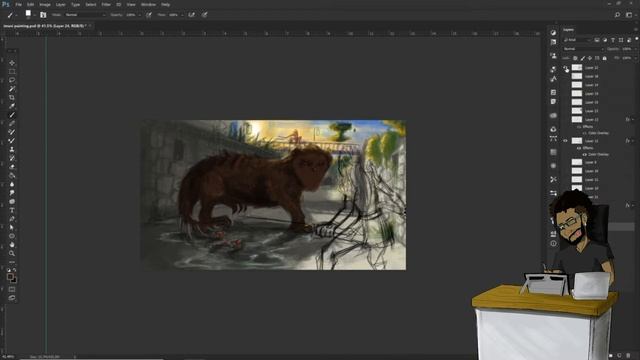Select the Rectangular Marquee tool
Viewport: 640px width, 360px height.
coord(12,71)
